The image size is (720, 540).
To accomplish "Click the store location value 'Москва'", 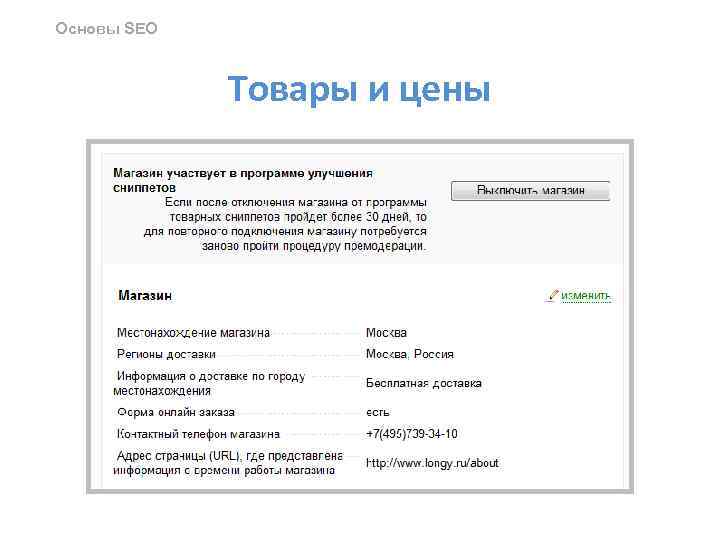I will coord(386,333).
